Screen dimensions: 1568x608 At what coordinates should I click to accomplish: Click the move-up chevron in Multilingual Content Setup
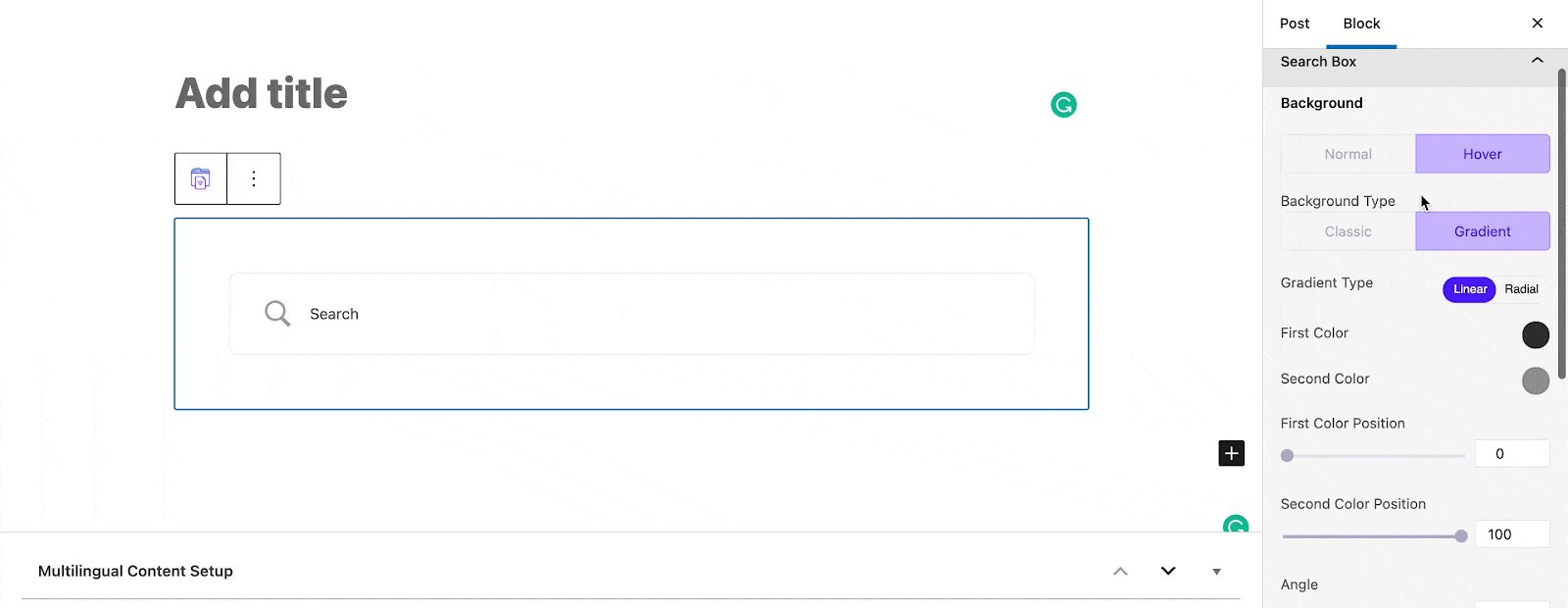pos(1120,571)
